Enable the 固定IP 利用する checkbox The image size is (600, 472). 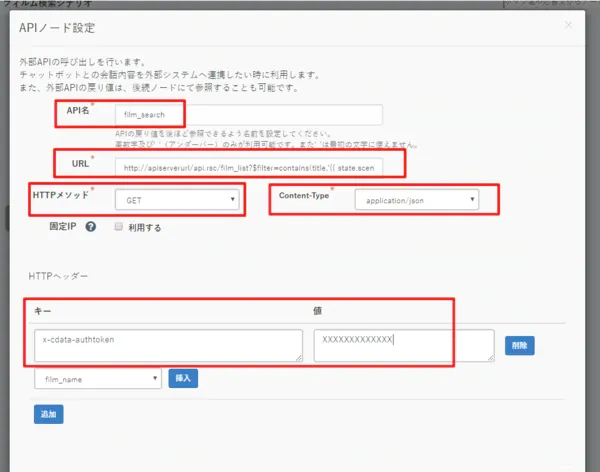119,227
